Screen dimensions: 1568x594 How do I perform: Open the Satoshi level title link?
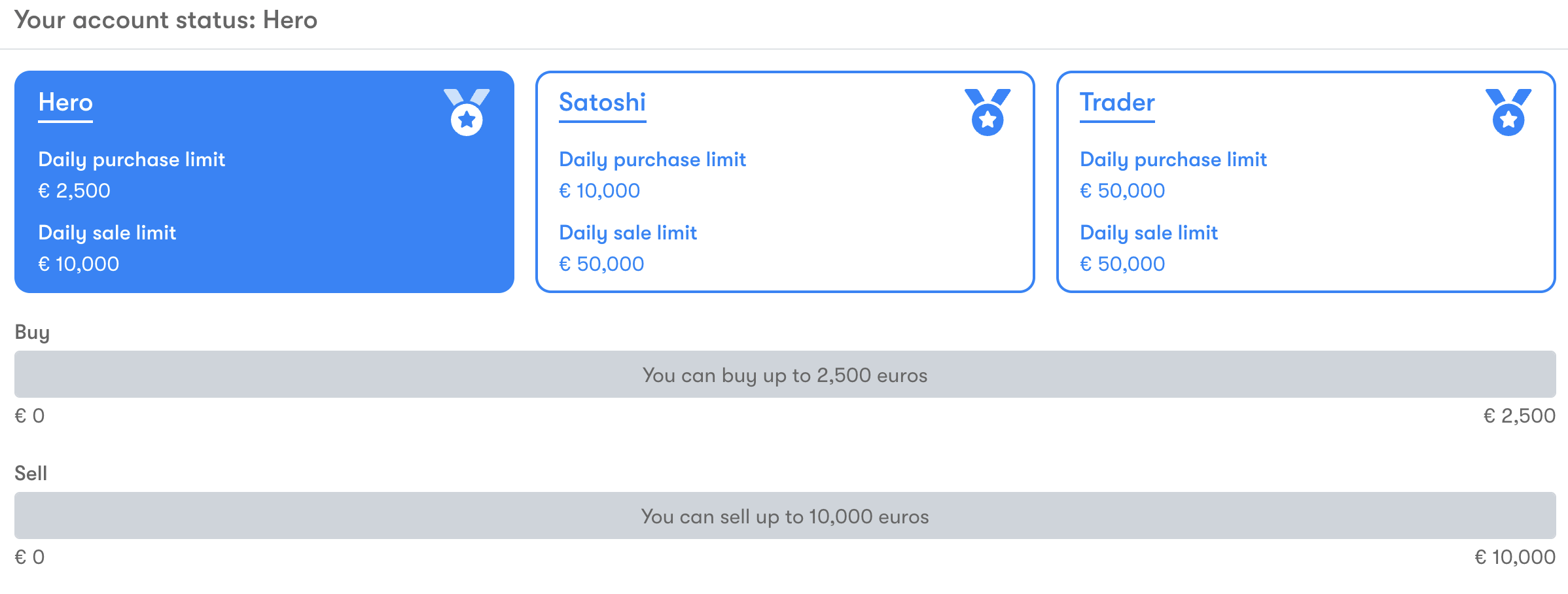coord(602,103)
